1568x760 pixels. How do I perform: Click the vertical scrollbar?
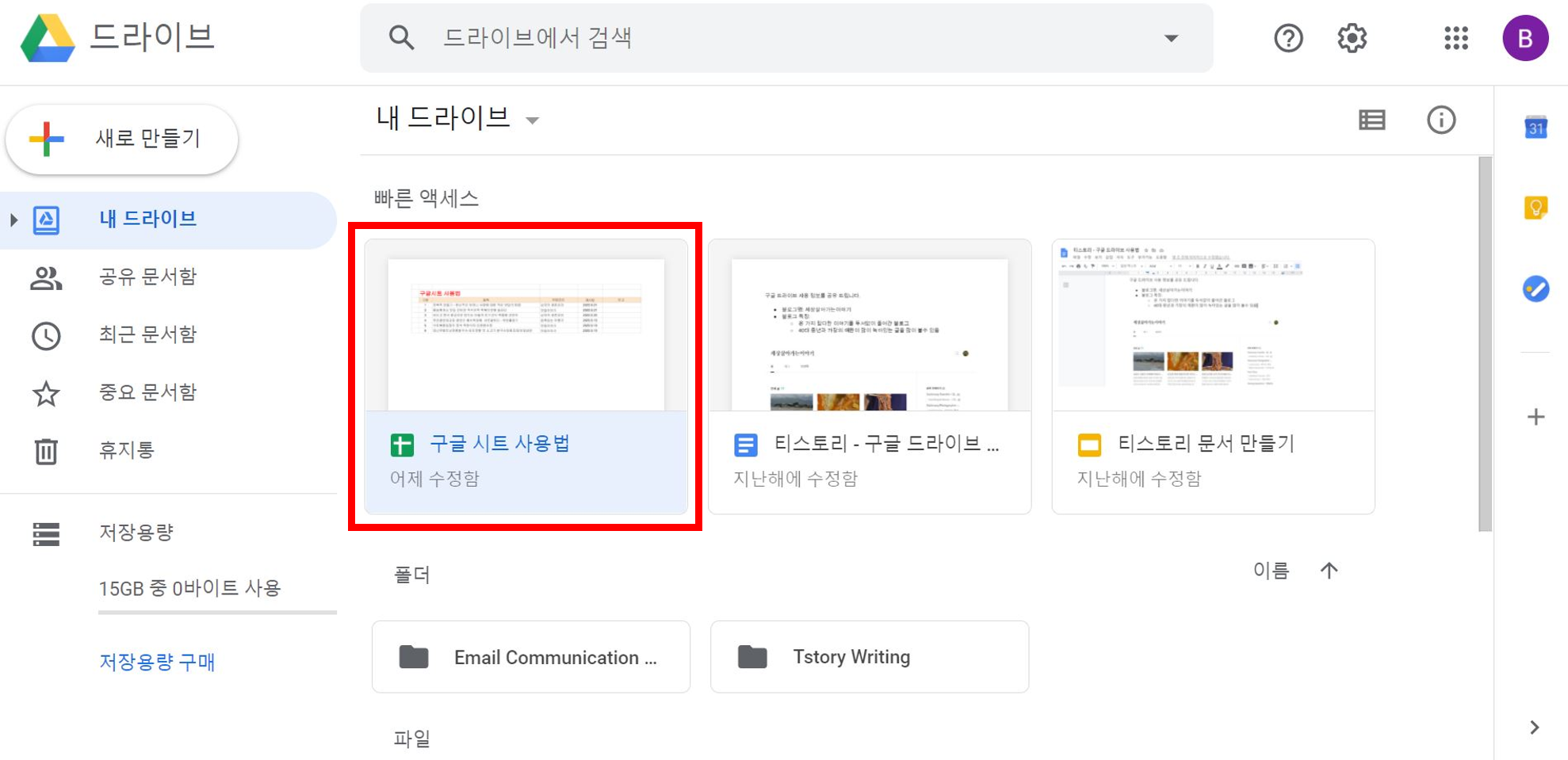click(x=1486, y=344)
